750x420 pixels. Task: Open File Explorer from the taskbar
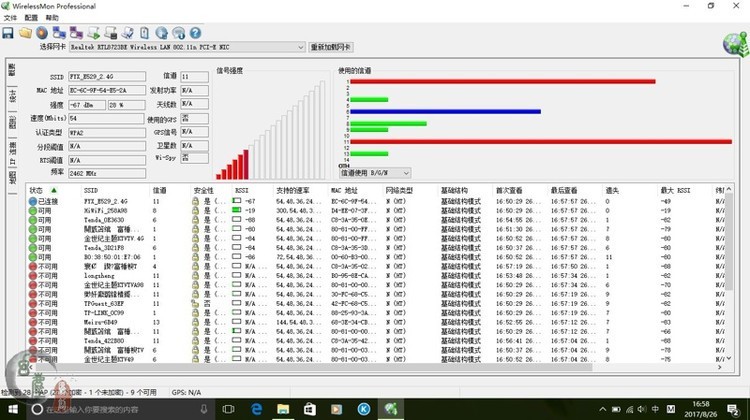click(x=283, y=409)
